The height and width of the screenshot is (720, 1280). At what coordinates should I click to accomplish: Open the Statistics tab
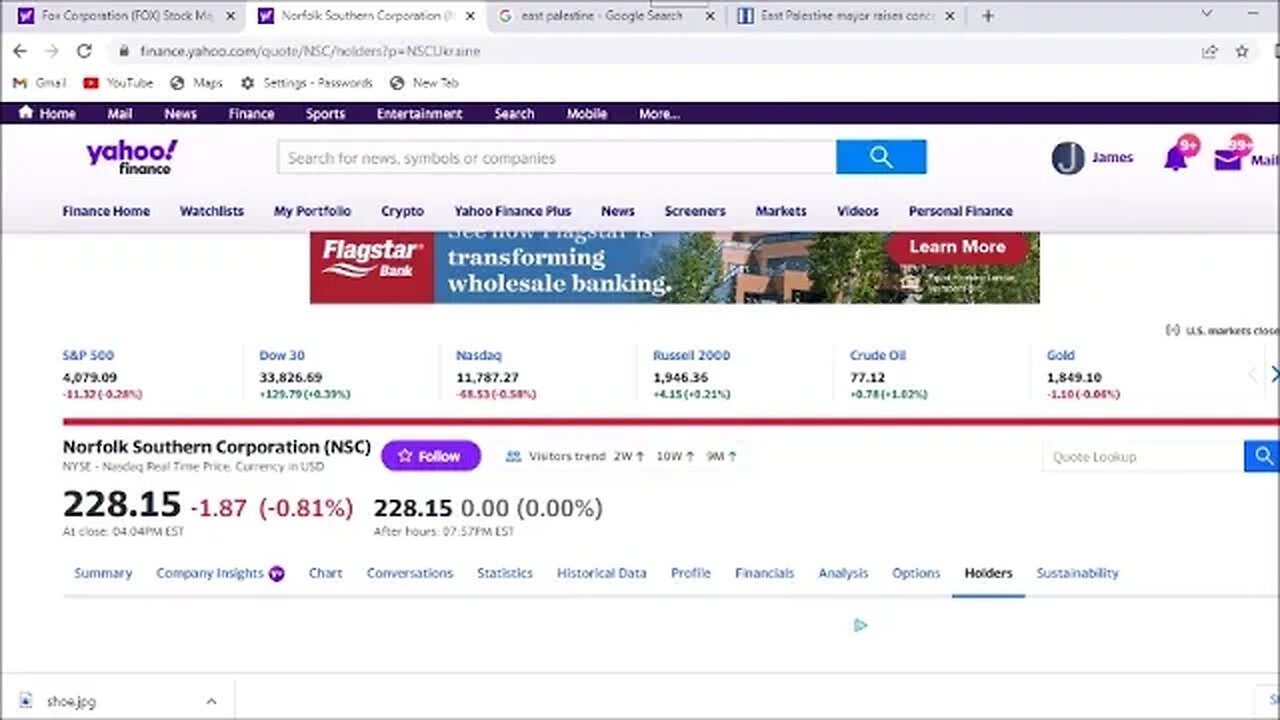pyautogui.click(x=505, y=573)
